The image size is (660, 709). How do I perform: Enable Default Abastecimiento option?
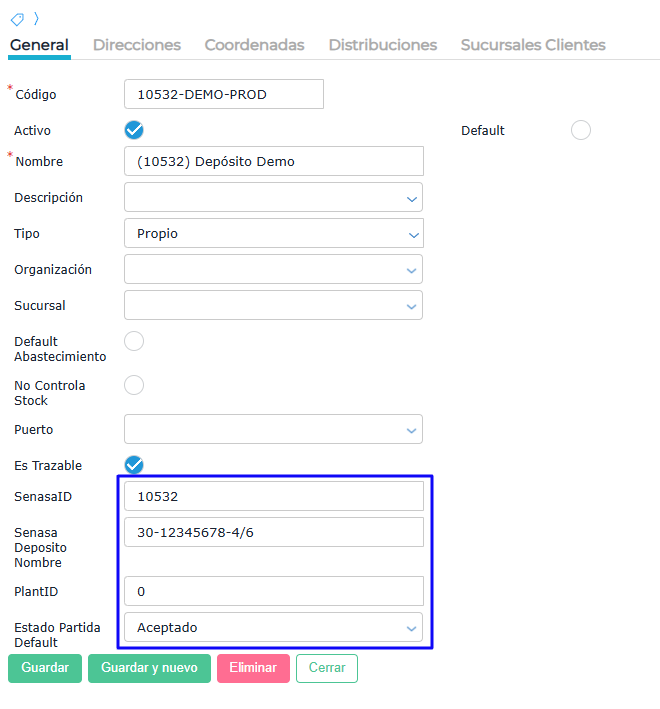(134, 342)
